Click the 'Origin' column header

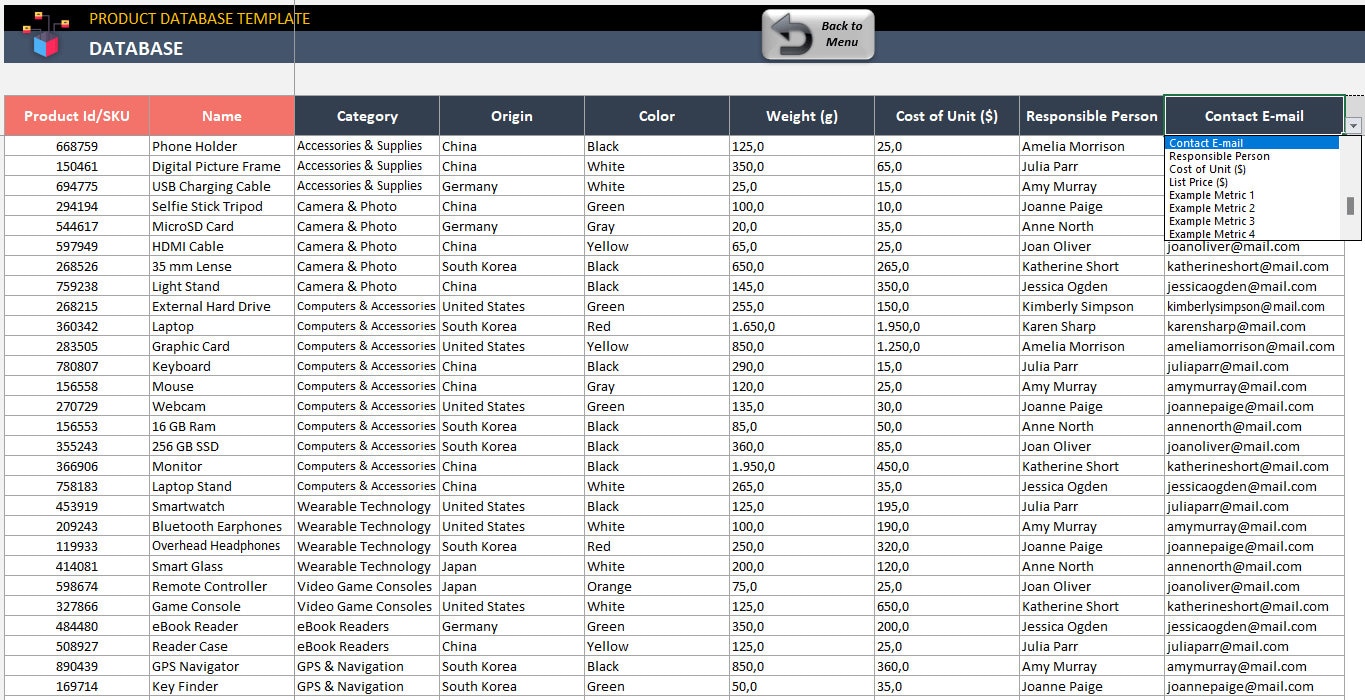(511, 115)
